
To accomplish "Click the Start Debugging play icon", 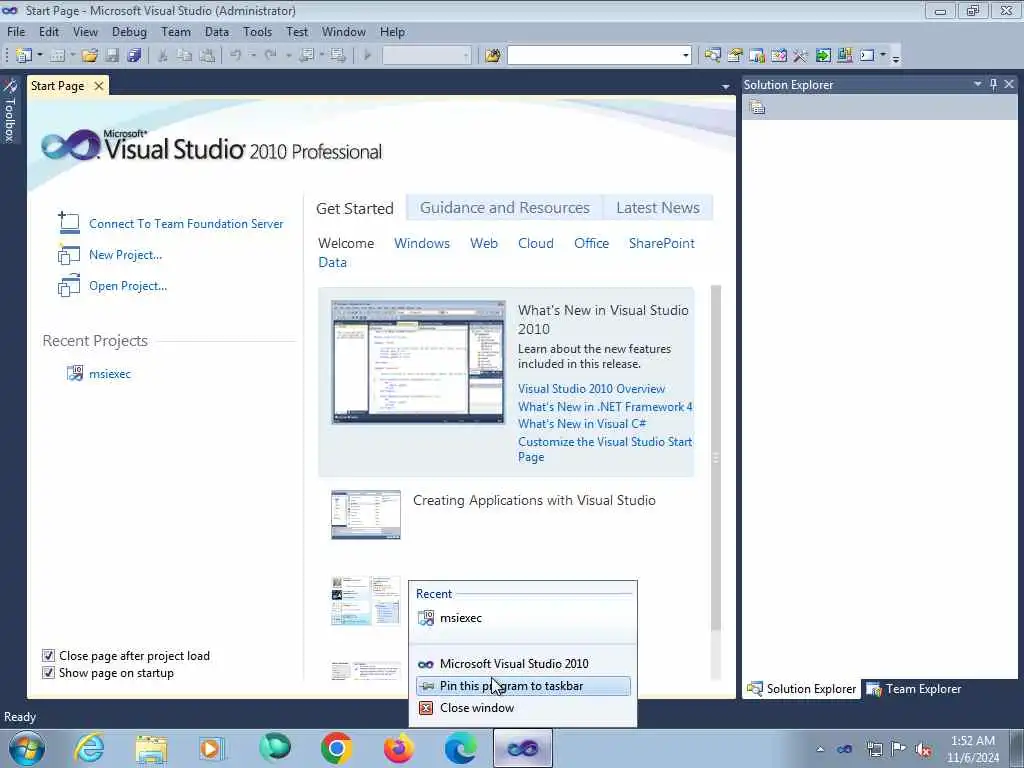I will [367, 56].
